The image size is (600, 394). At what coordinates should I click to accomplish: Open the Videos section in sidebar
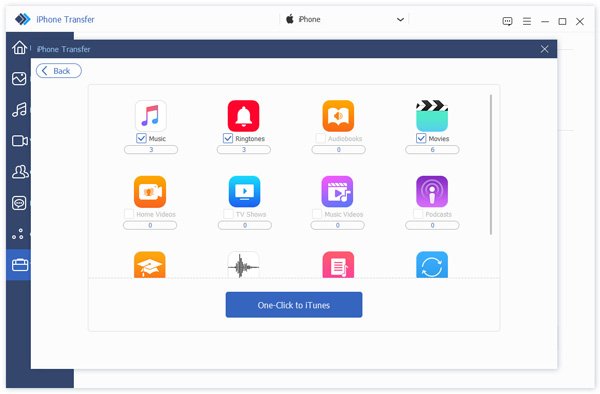[19, 141]
